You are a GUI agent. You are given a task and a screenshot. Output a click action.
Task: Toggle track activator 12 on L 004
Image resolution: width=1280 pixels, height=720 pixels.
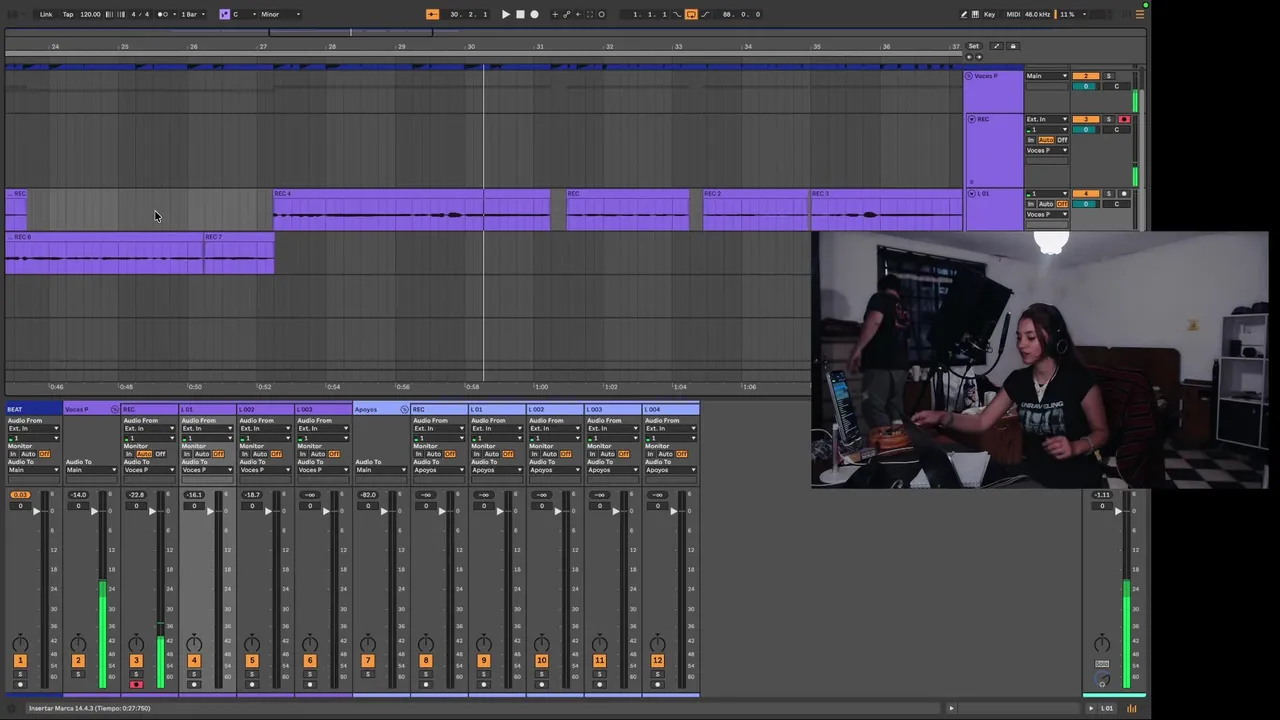click(x=658, y=660)
